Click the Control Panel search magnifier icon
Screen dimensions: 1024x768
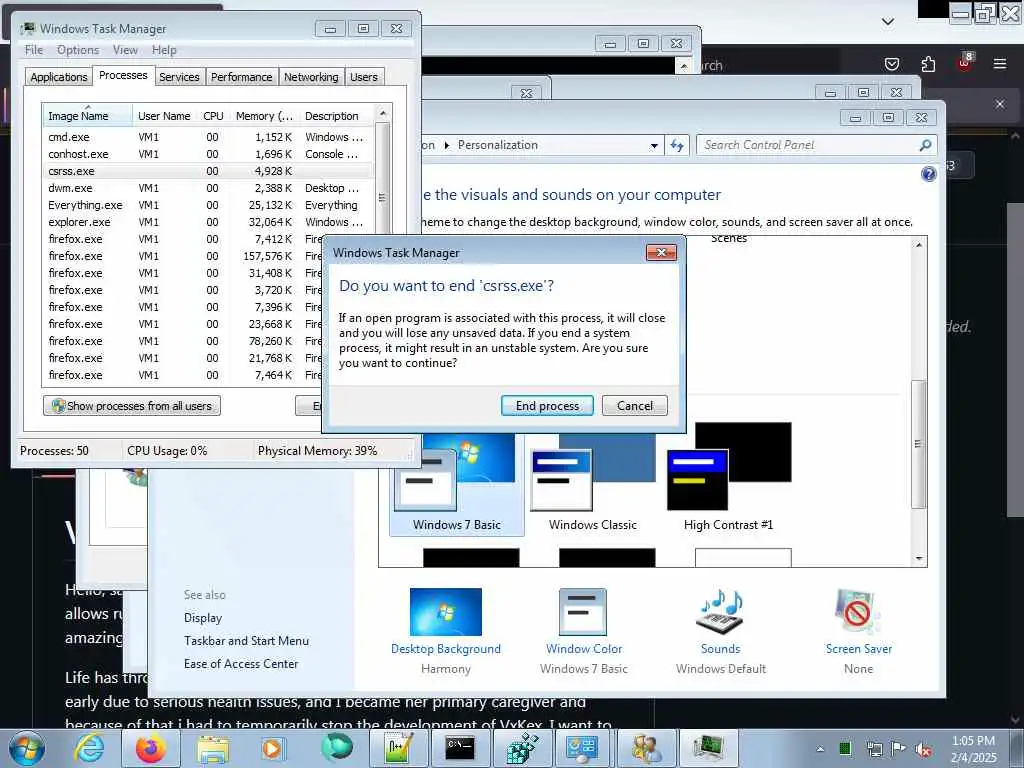pyautogui.click(x=925, y=145)
